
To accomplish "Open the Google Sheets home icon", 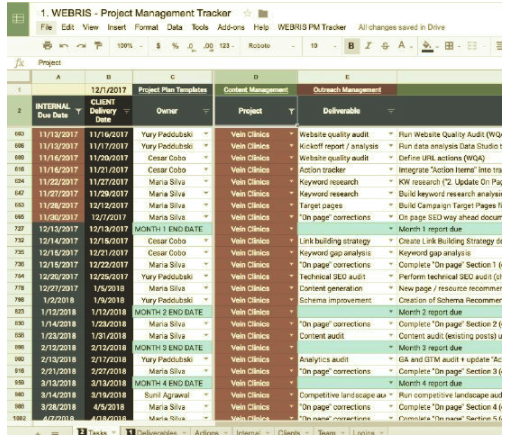I will tap(18, 19).
